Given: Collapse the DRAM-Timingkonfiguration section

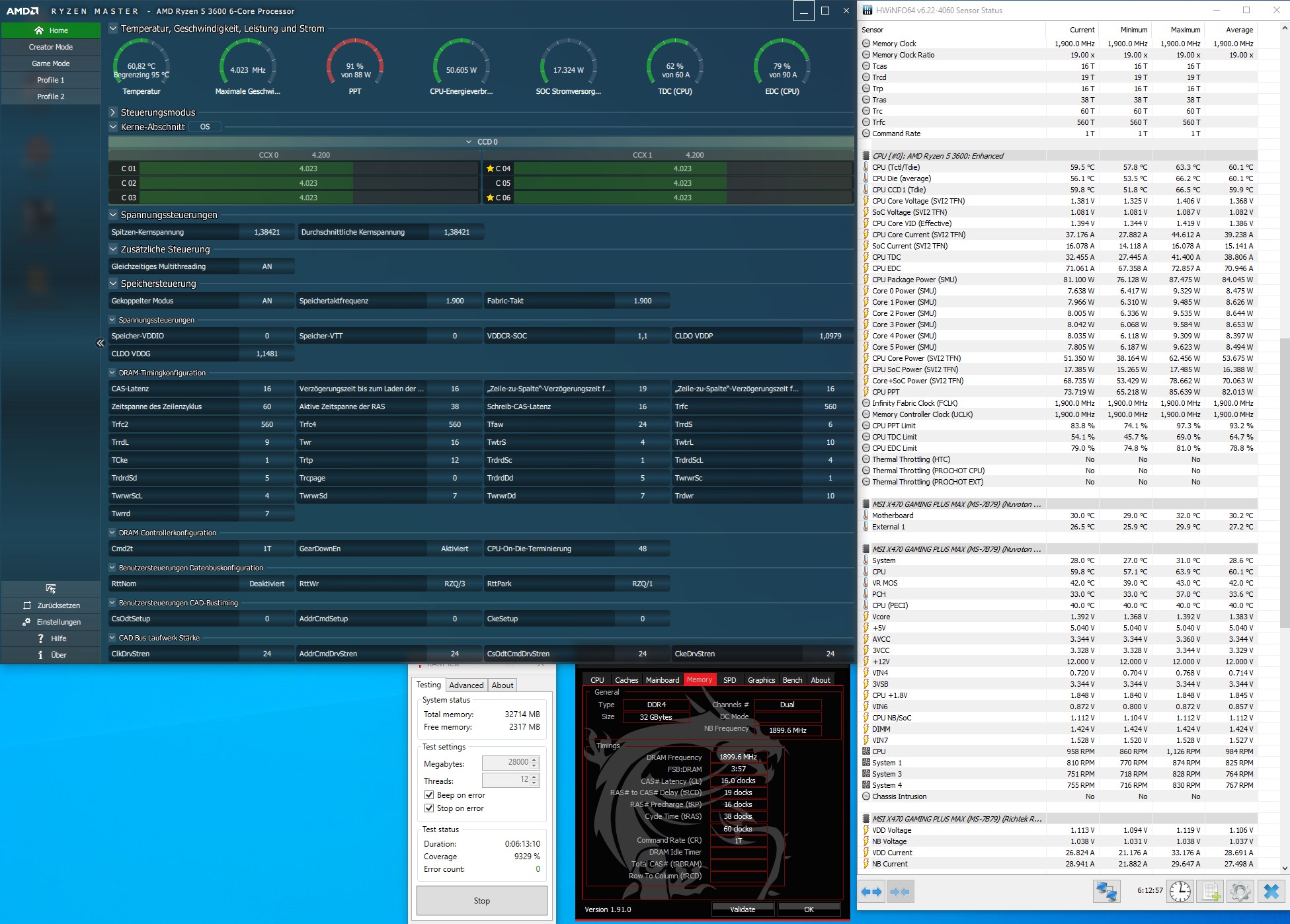Looking at the screenshot, I should (112, 373).
